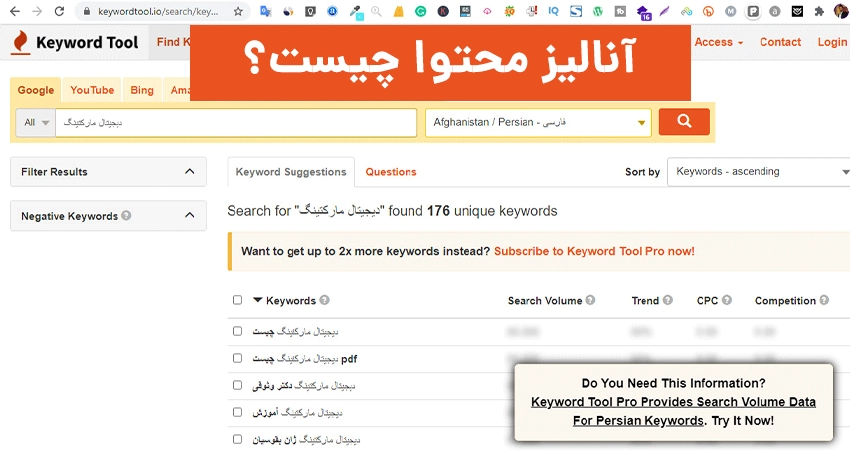Go back with the browser back arrow
Image resolution: width=850 pixels, height=450 pixels.
(15, 11)
